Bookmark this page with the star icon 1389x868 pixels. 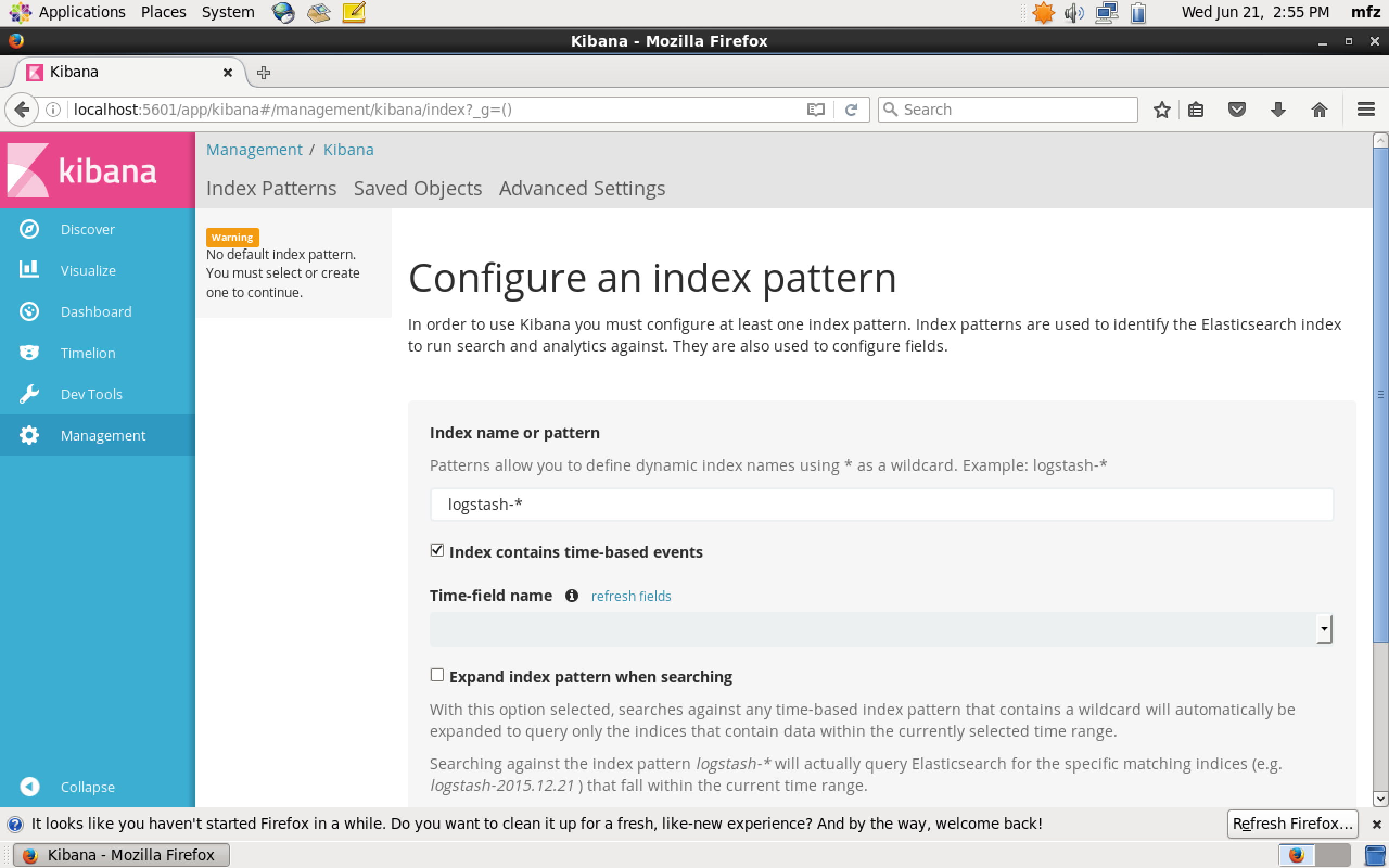[x=1162, y=110]
